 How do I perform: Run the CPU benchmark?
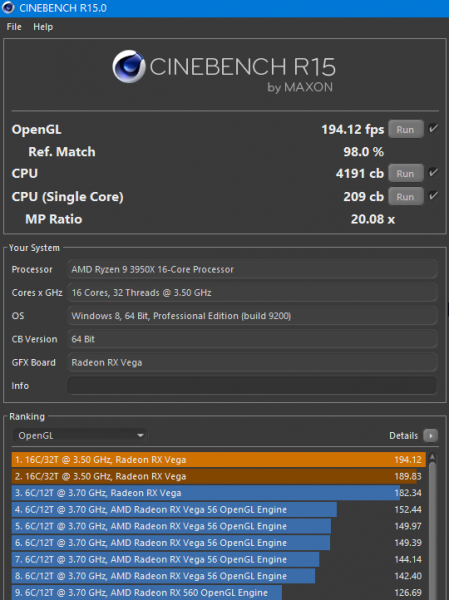coord(405,173)
